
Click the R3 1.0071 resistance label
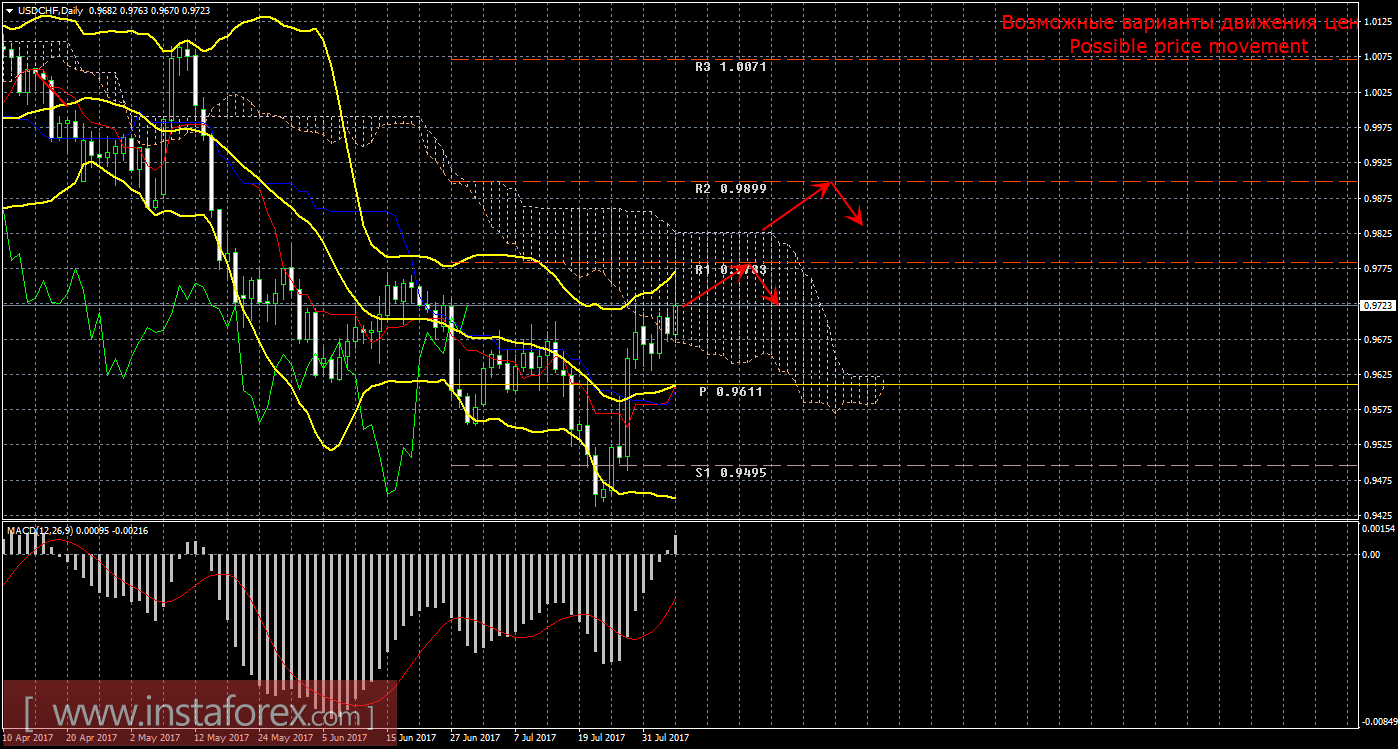point(730,67)
